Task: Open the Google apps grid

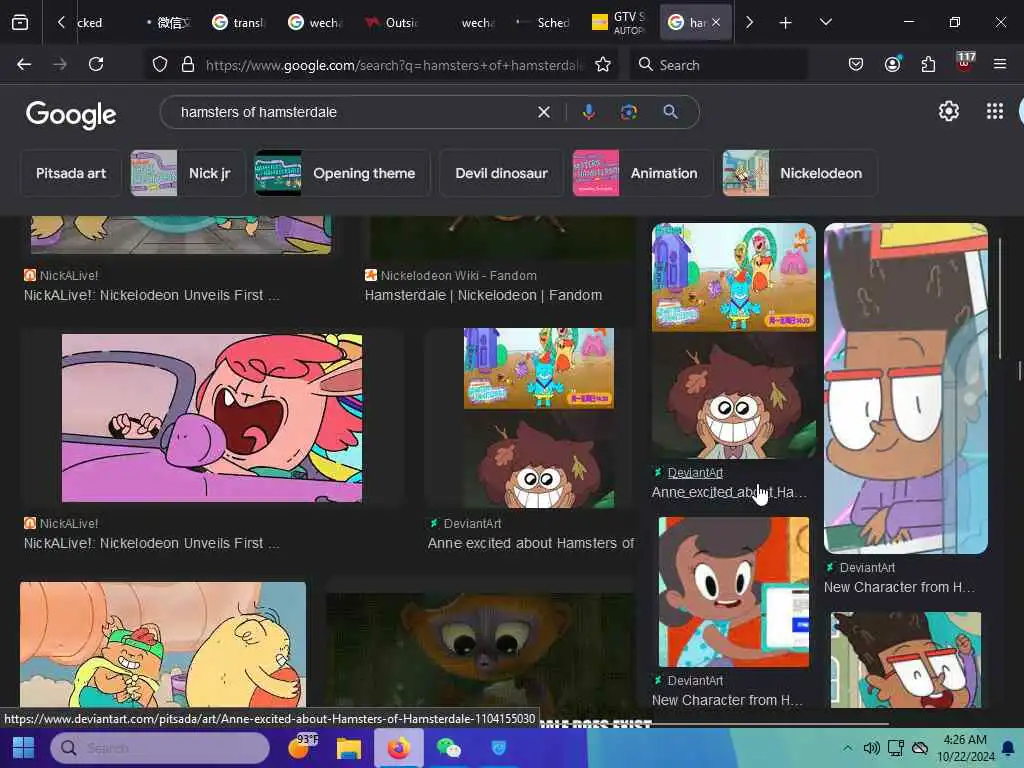Action: pyautogui.click(x=995, y=112)
